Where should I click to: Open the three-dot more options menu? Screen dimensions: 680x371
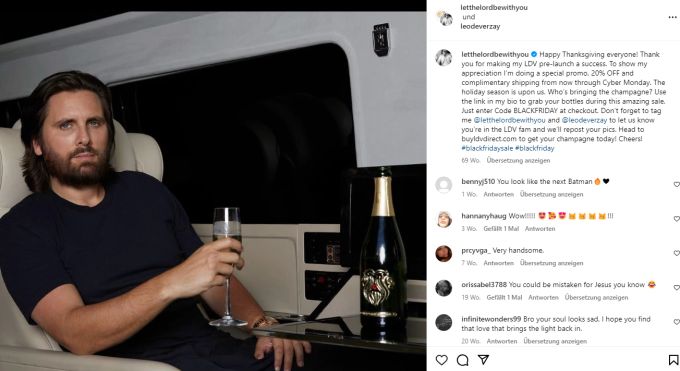coord(672,17)
